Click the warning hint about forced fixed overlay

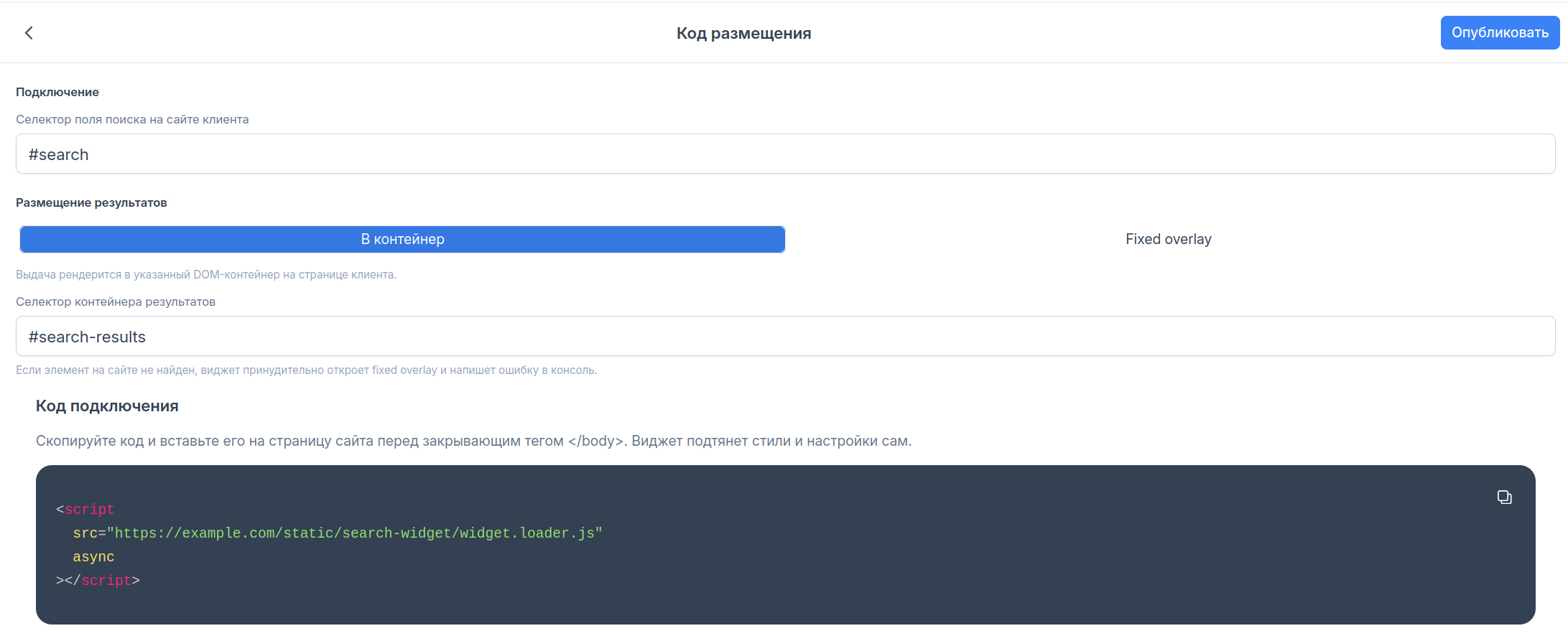click(307, 370)
